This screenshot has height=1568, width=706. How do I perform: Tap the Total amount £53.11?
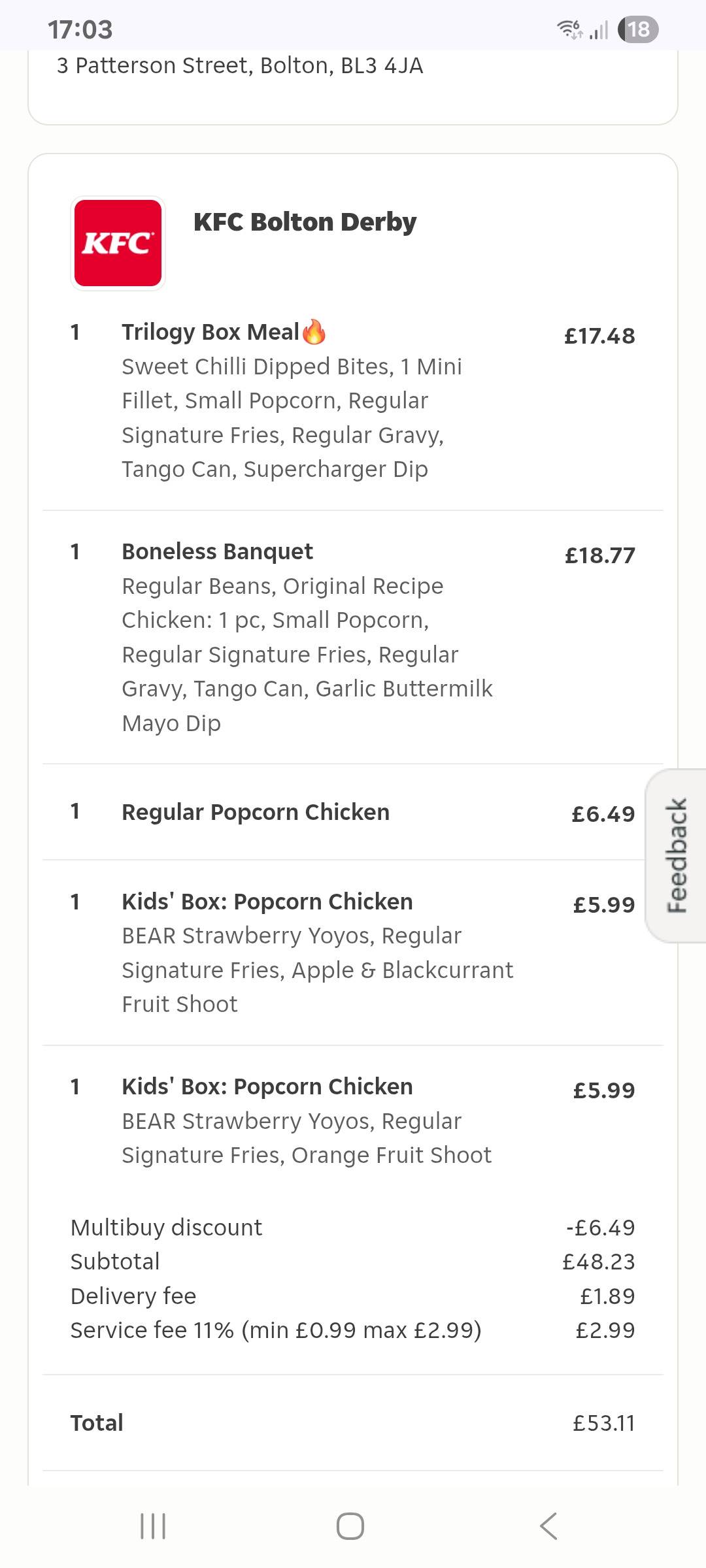click(x=603, y=1423)
